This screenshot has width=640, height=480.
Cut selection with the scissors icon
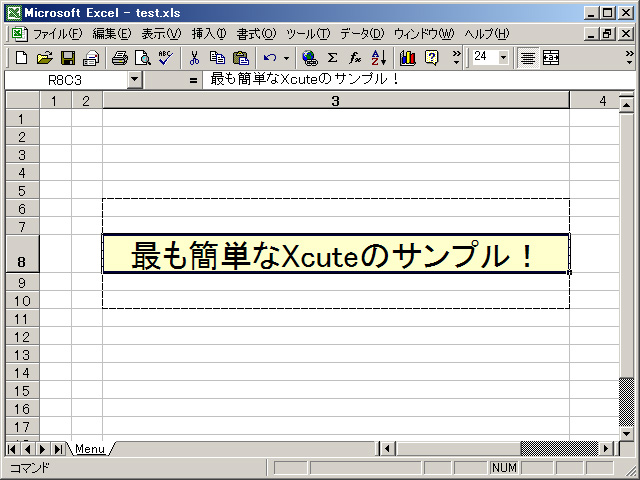point(194,58)
